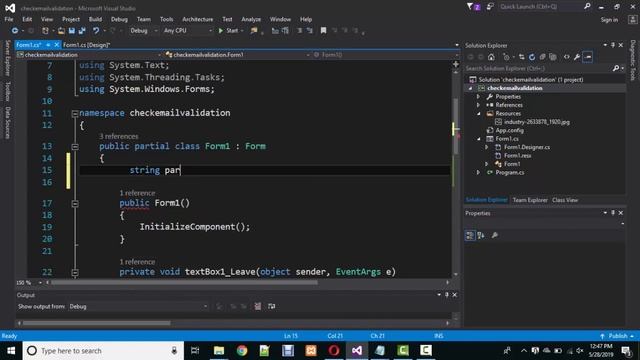Expand the Program.cs node
640x360 pixels.
click(478, 173)
